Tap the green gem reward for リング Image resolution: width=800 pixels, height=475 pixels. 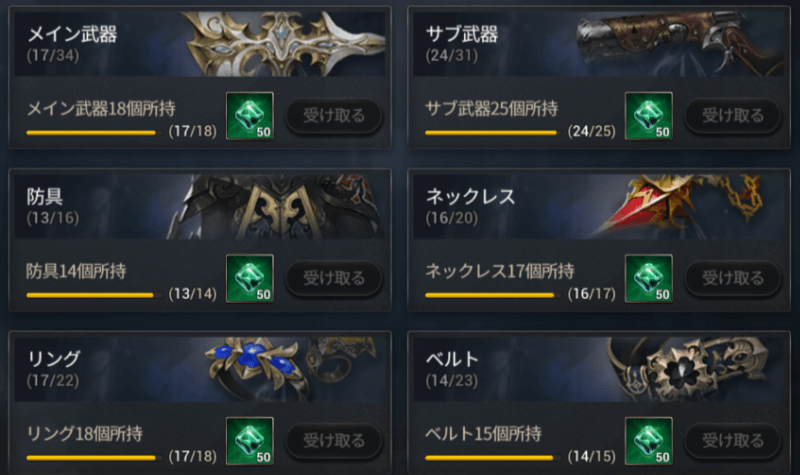coord(250,441)
